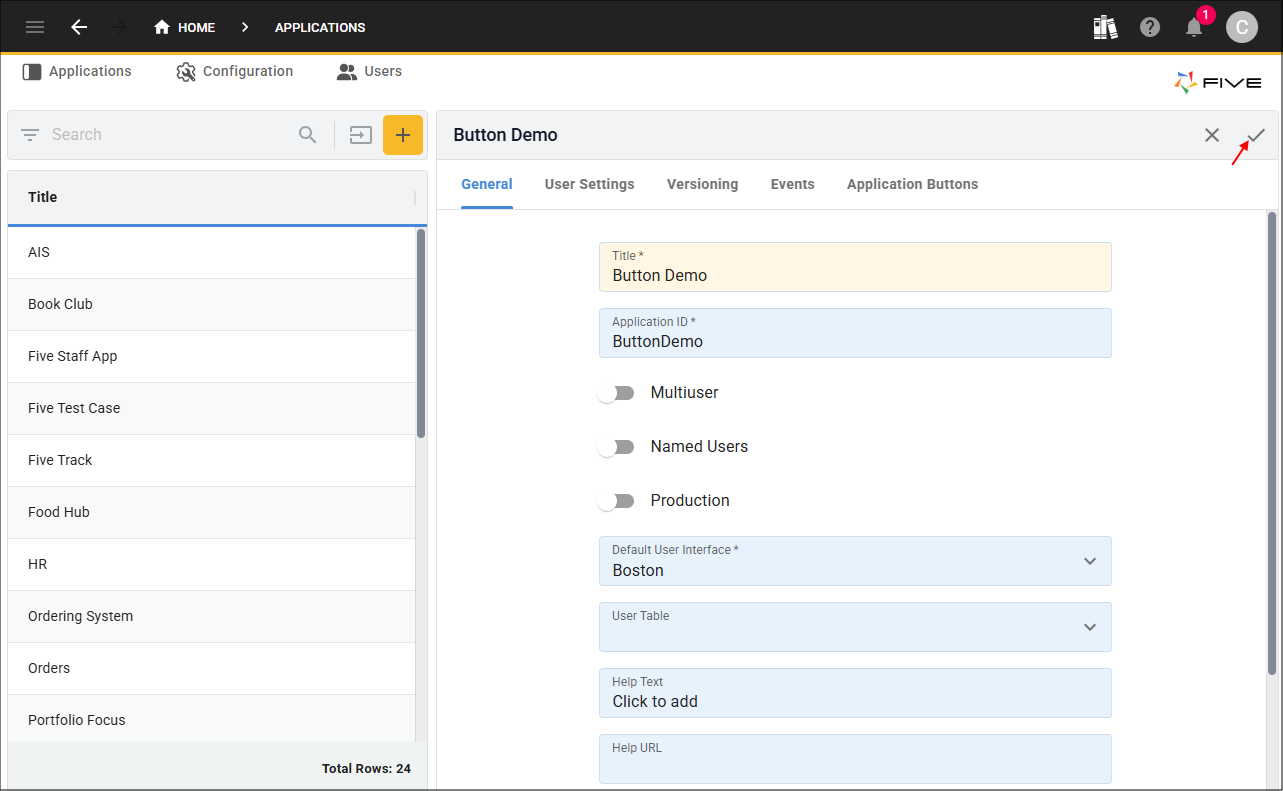This screenshot has height=791, width=1283.
Task: Open the hamburger menu icon
Action: (35, 27)
